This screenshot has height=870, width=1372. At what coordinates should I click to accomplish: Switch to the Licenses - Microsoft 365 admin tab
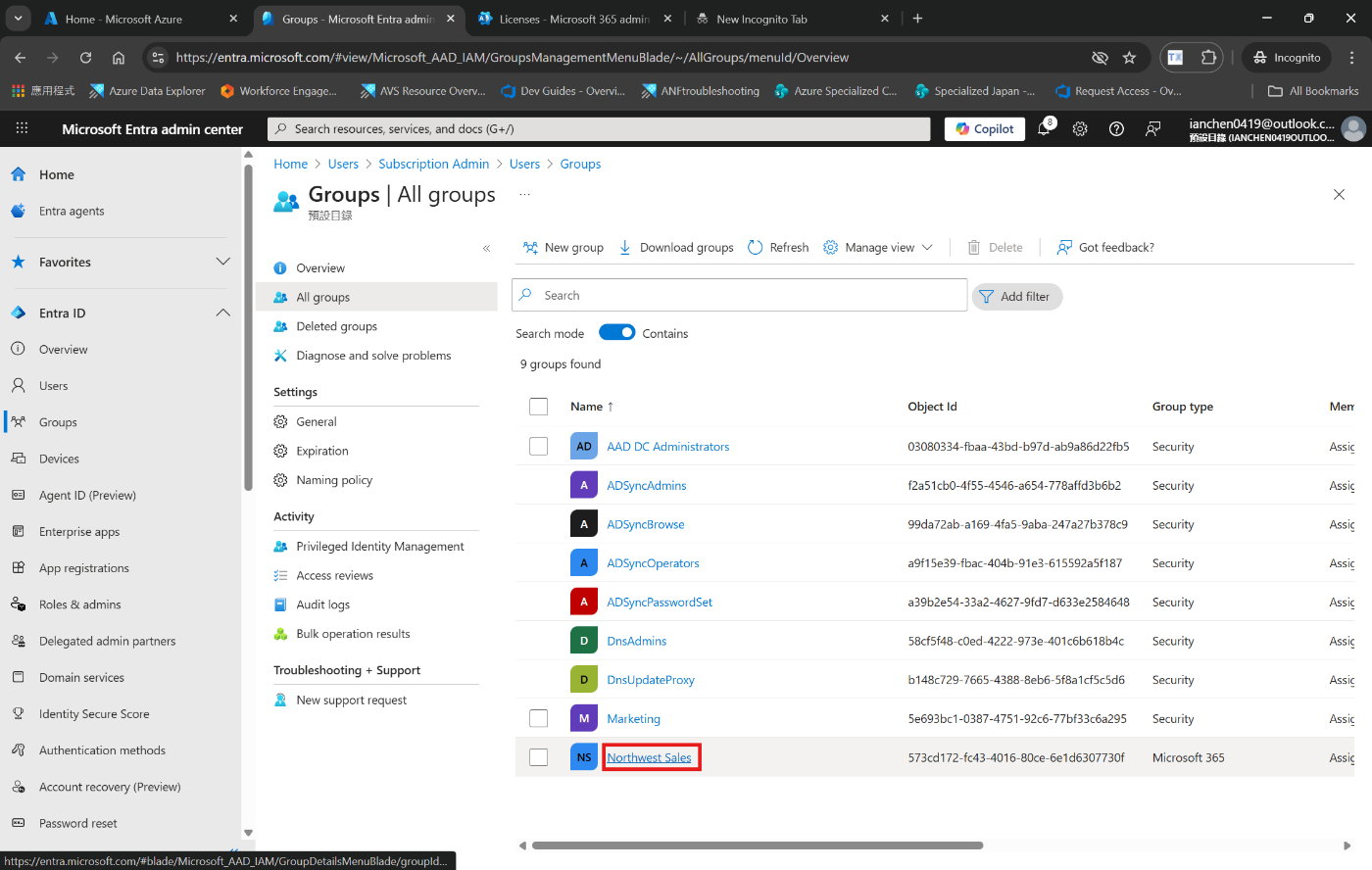(573, 19)
